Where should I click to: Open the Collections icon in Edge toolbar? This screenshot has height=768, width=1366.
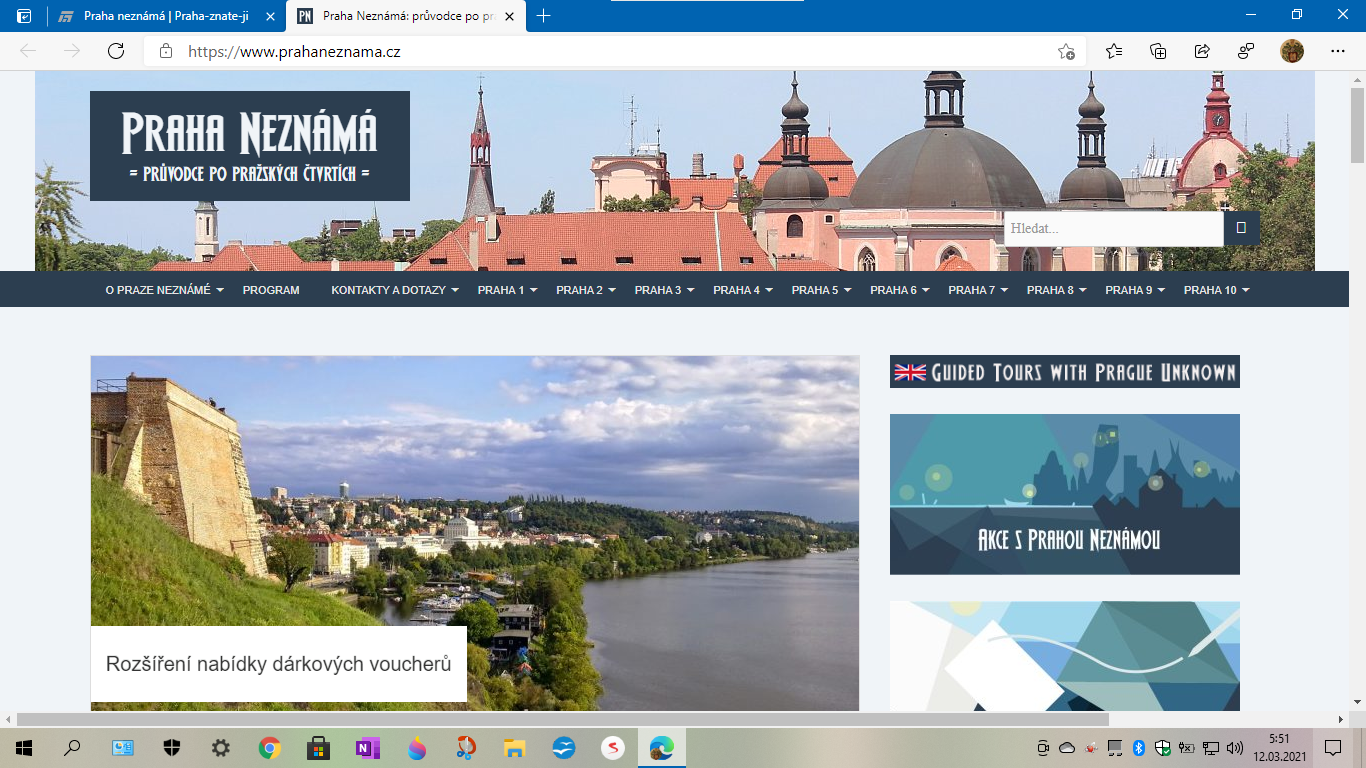(1158, 51)
